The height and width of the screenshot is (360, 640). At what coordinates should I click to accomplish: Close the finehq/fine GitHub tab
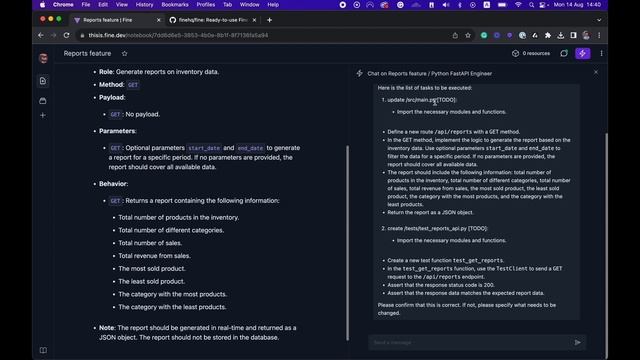click(x=254, y=20)
